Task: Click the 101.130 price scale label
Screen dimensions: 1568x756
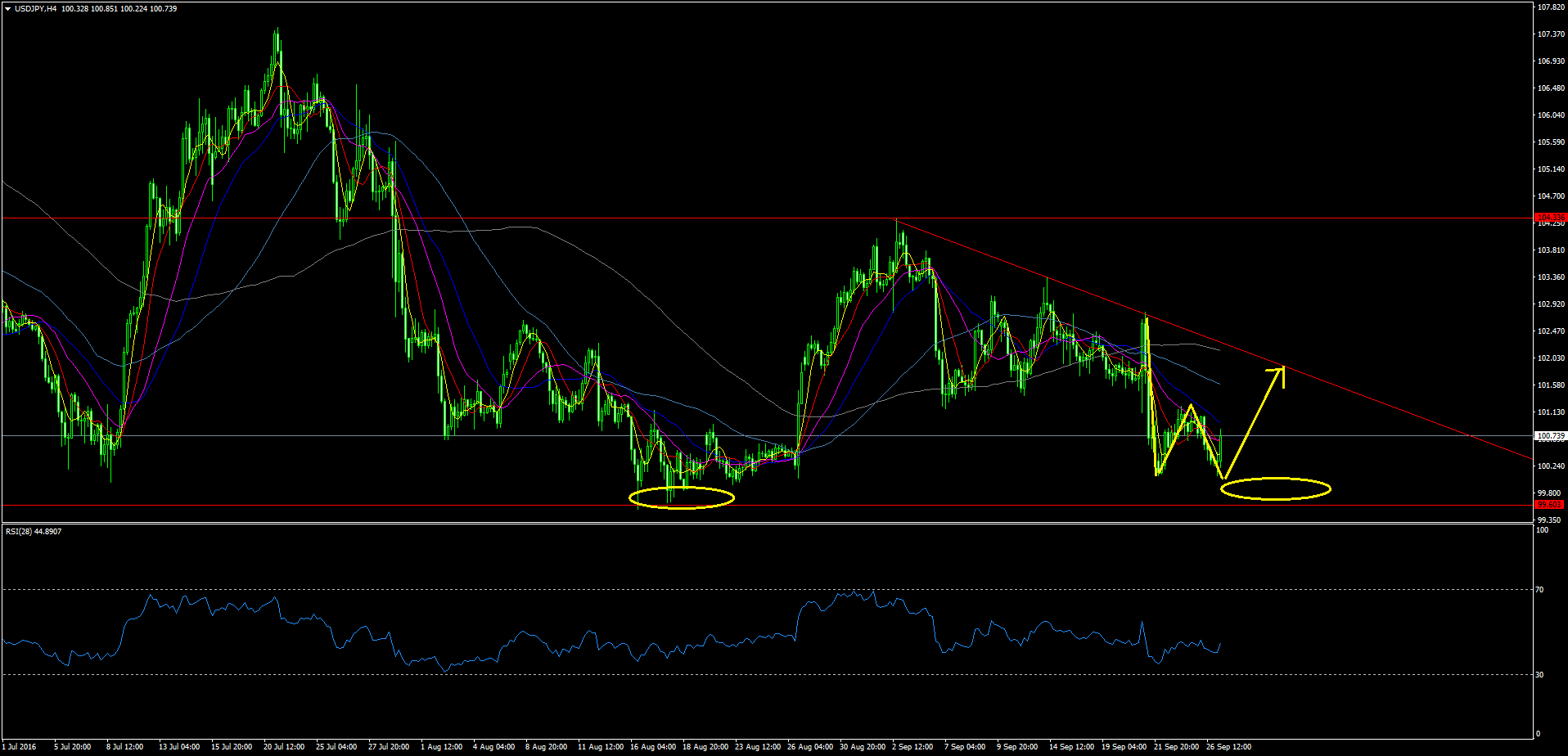Action: [x=1552, y=412]
